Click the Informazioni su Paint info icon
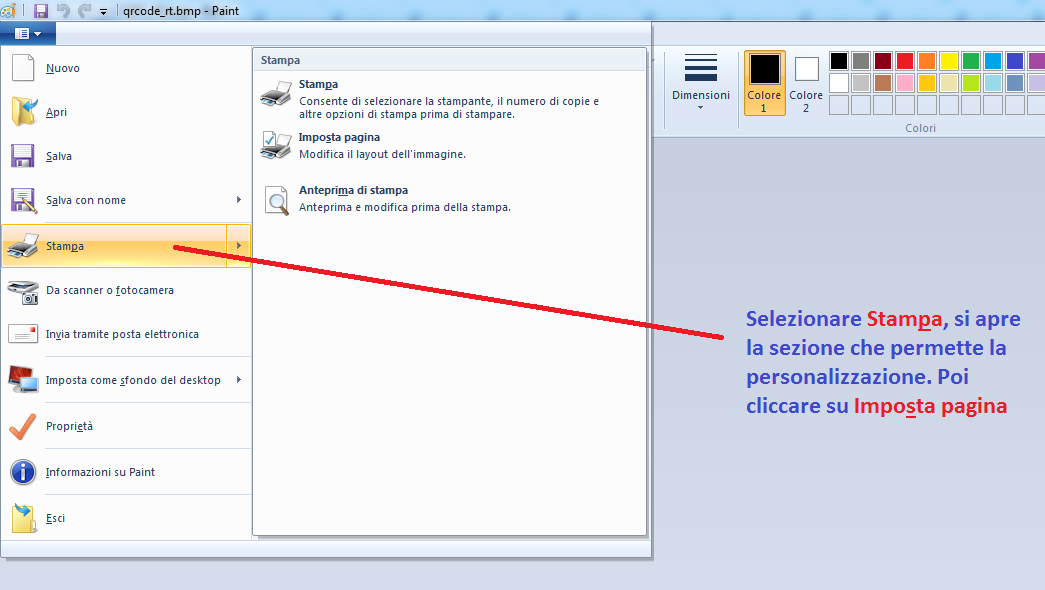This screenshot has height=590, width=1045. [x=23, y=472]
